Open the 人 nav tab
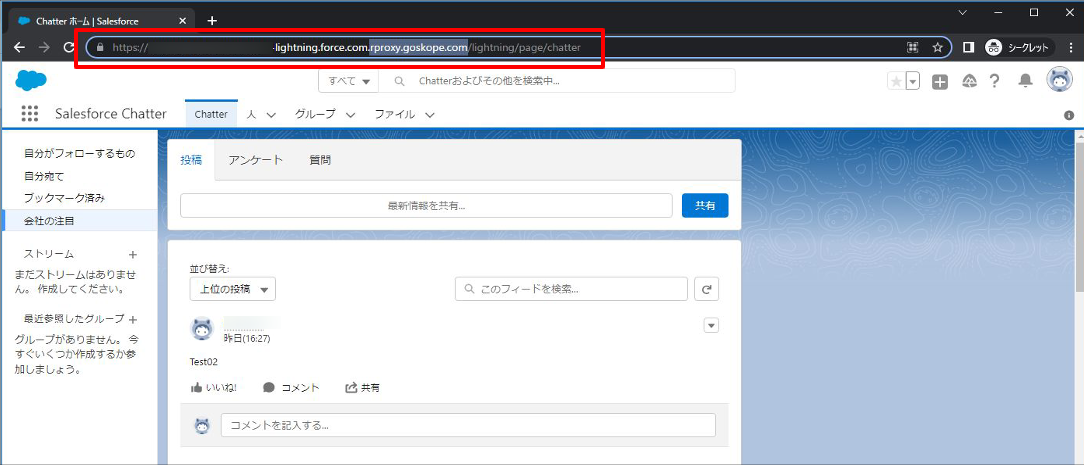 pos(252,114)
